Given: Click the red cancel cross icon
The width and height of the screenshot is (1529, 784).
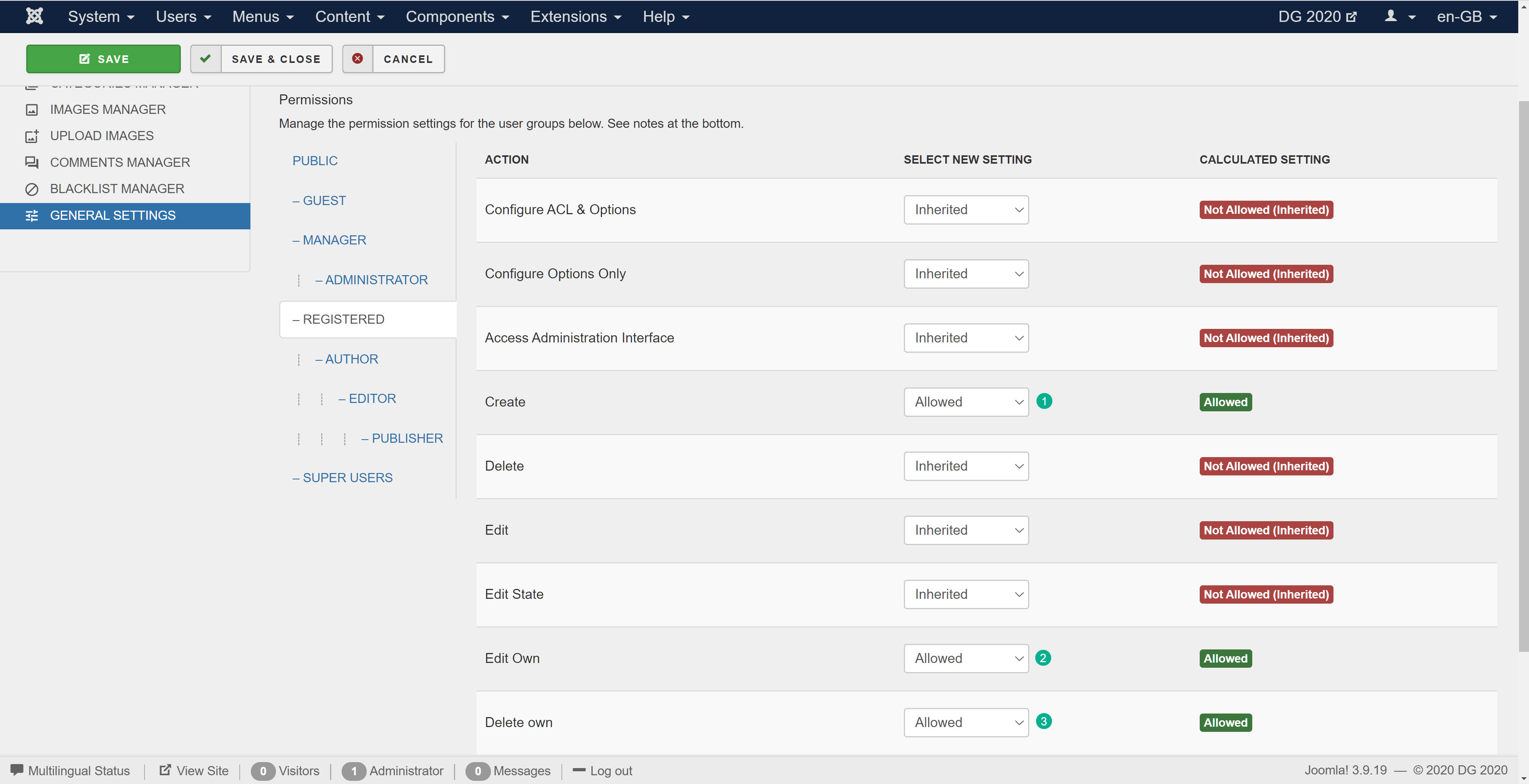Looking at the screenshot, I should pyautogui.click(x=357, y=59).
